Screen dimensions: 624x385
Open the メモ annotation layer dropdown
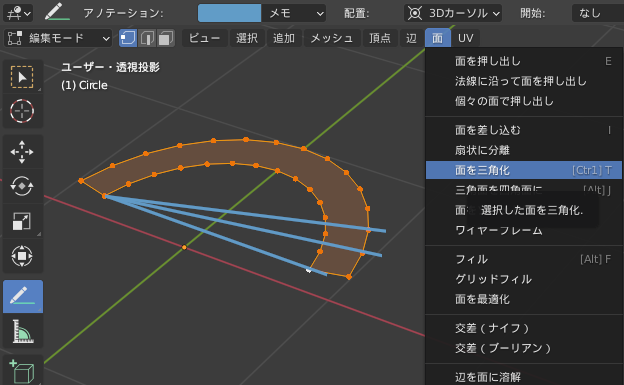click(293, 13)
